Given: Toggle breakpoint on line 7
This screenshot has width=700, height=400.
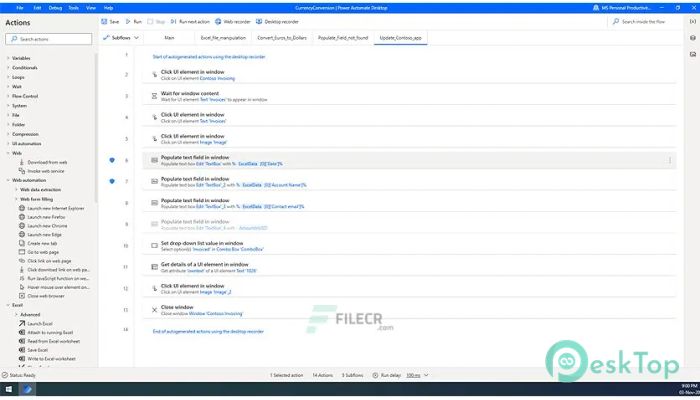Looking at the screenshot, I should (x=112, y=182).
